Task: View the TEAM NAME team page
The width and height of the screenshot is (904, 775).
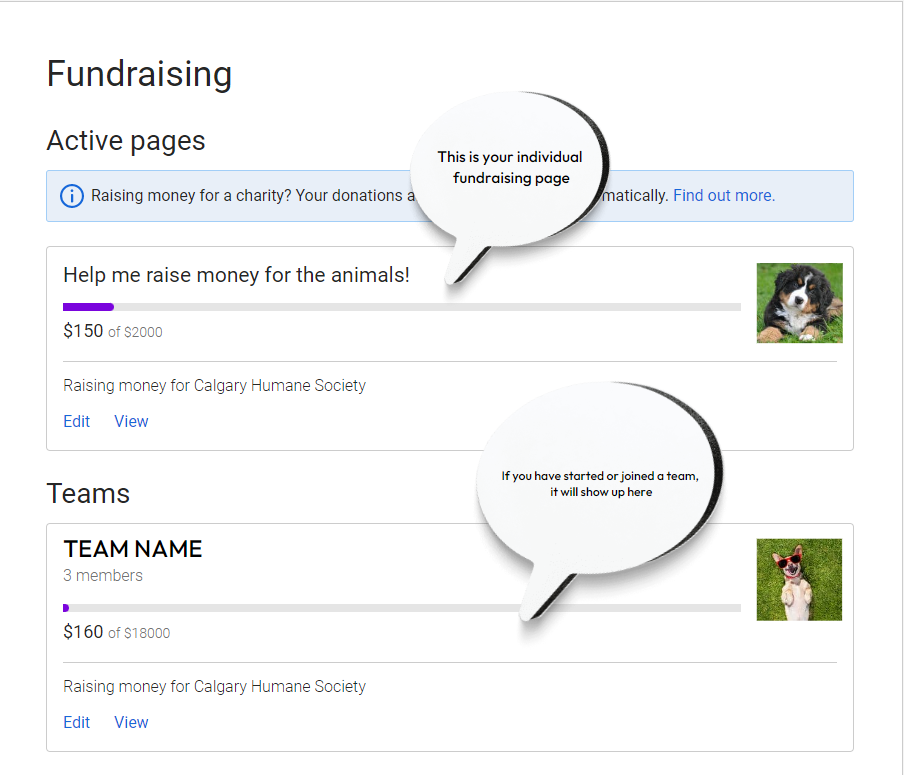Action: click(131, 722)
